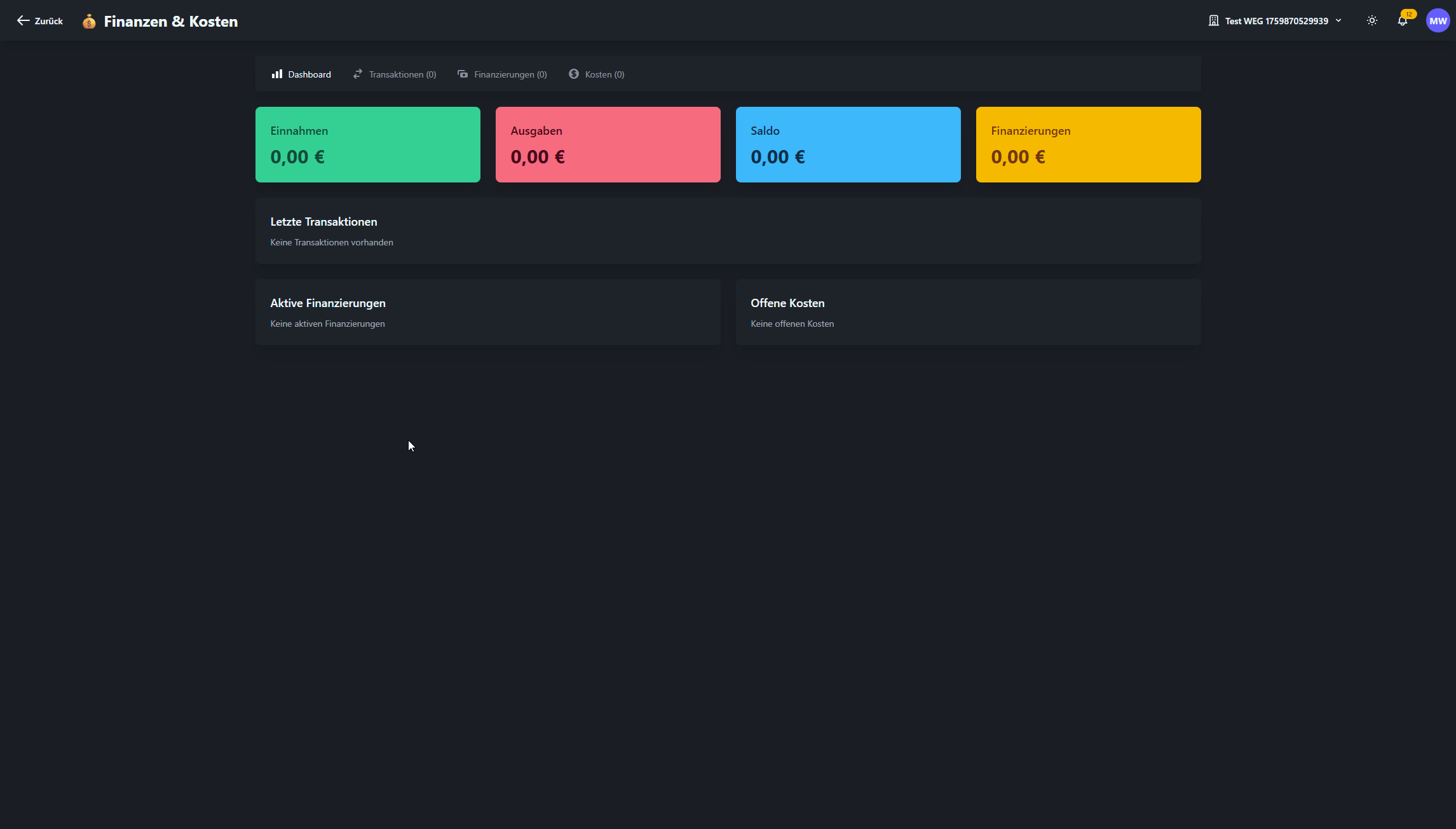Click the notification count badge
Viewport: 1456px width, 829px height.
point(1409,14)
